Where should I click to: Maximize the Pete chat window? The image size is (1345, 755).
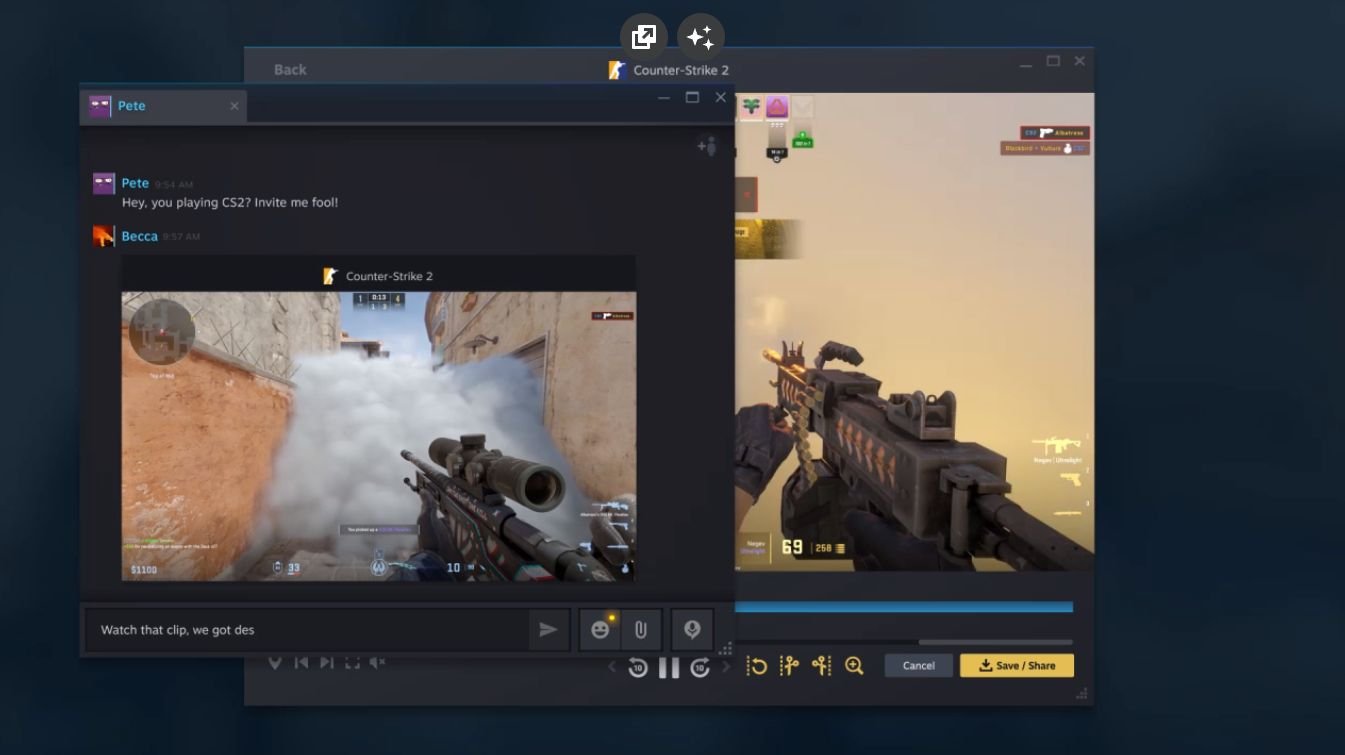point(692,97)
